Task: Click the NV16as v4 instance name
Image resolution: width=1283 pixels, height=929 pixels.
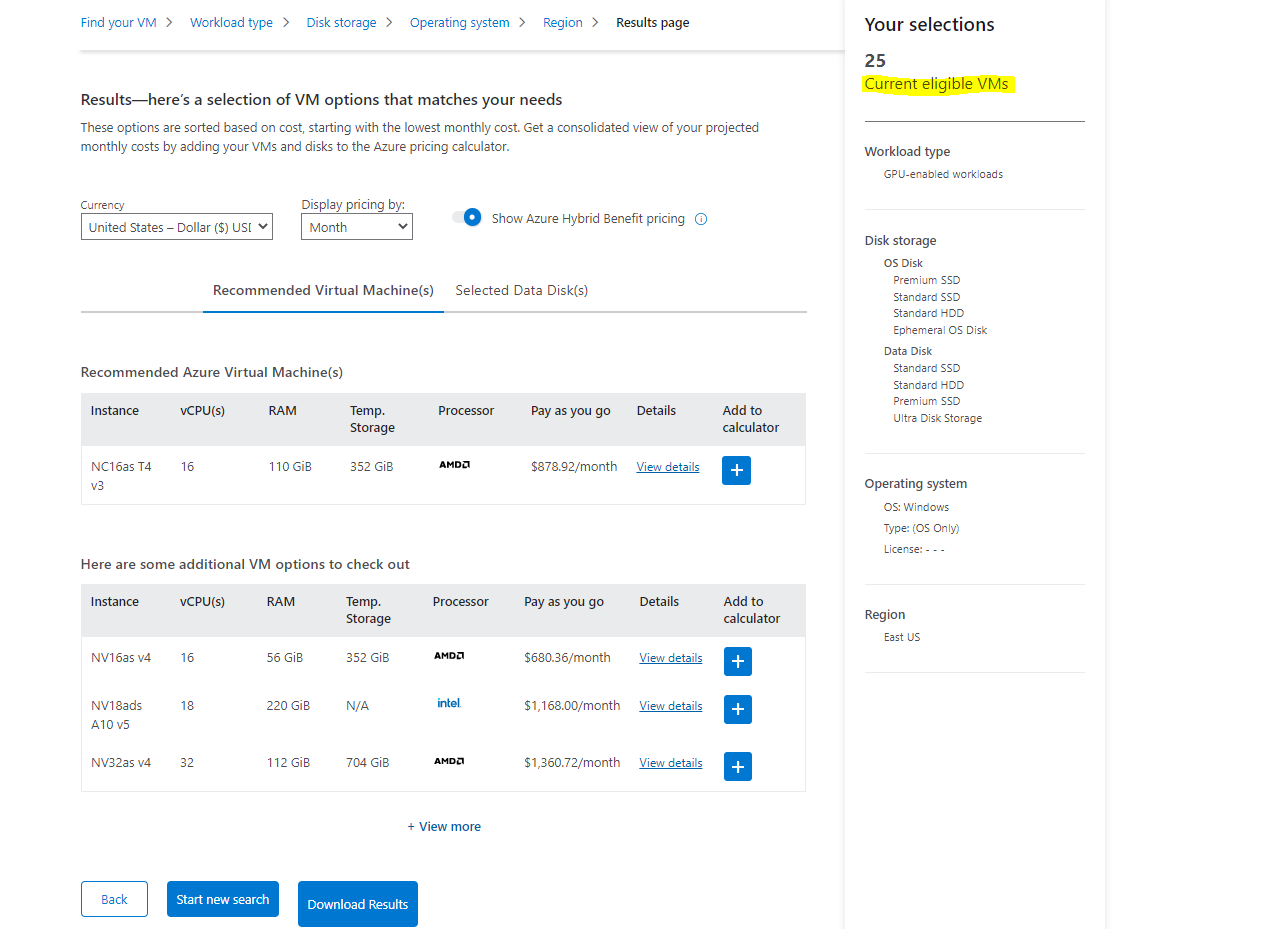Action: coord(121,658)
